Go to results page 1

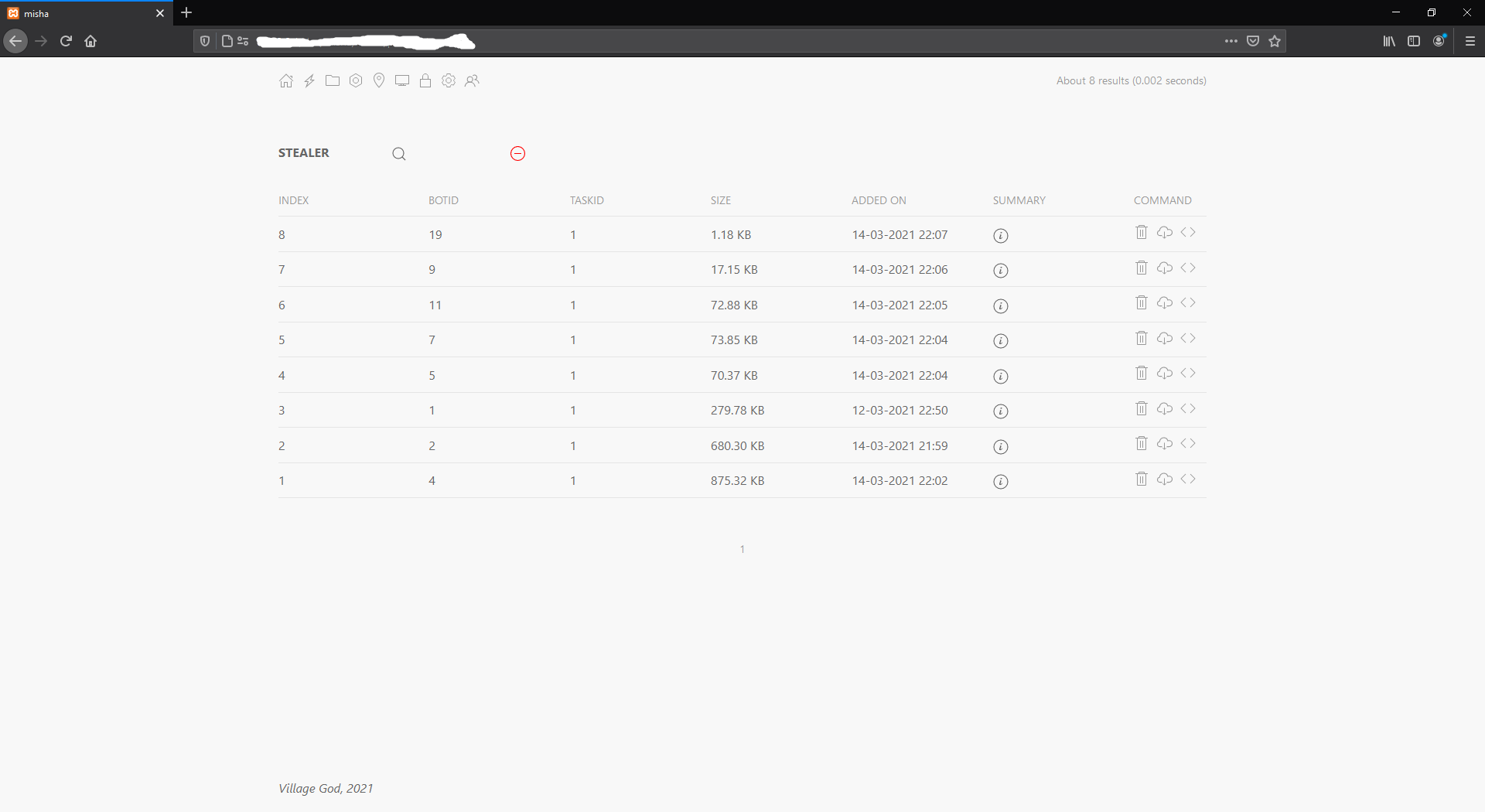coord(742,549)
